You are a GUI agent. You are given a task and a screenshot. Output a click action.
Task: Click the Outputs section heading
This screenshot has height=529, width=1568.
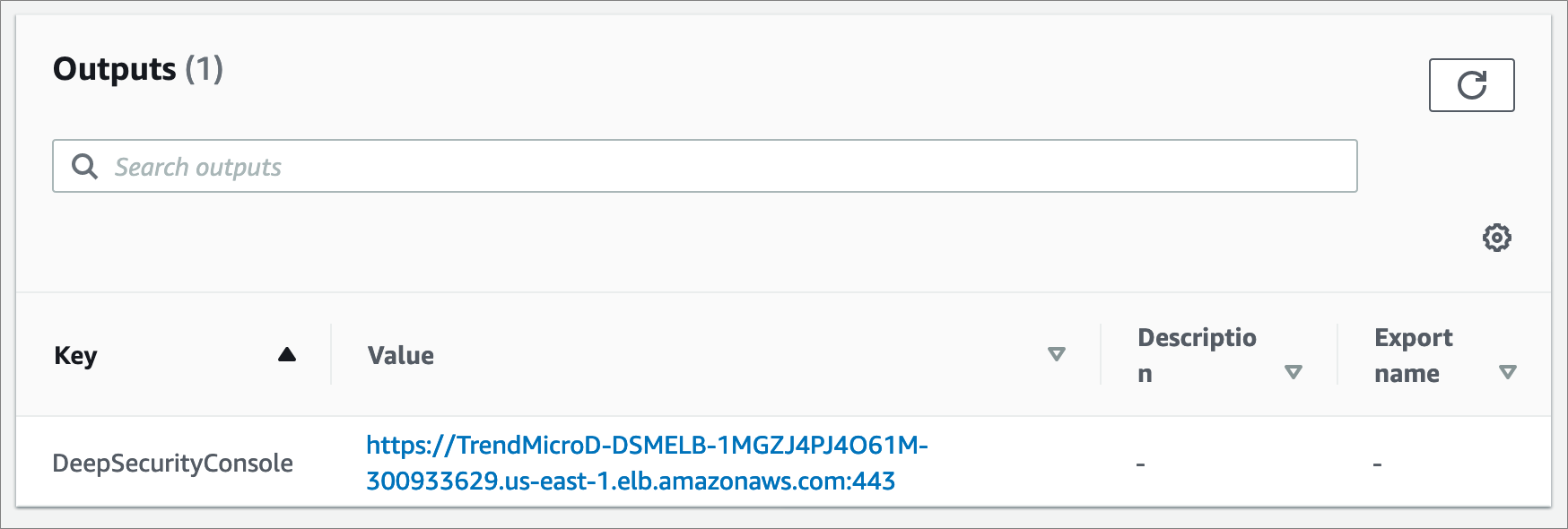[115, 69]
